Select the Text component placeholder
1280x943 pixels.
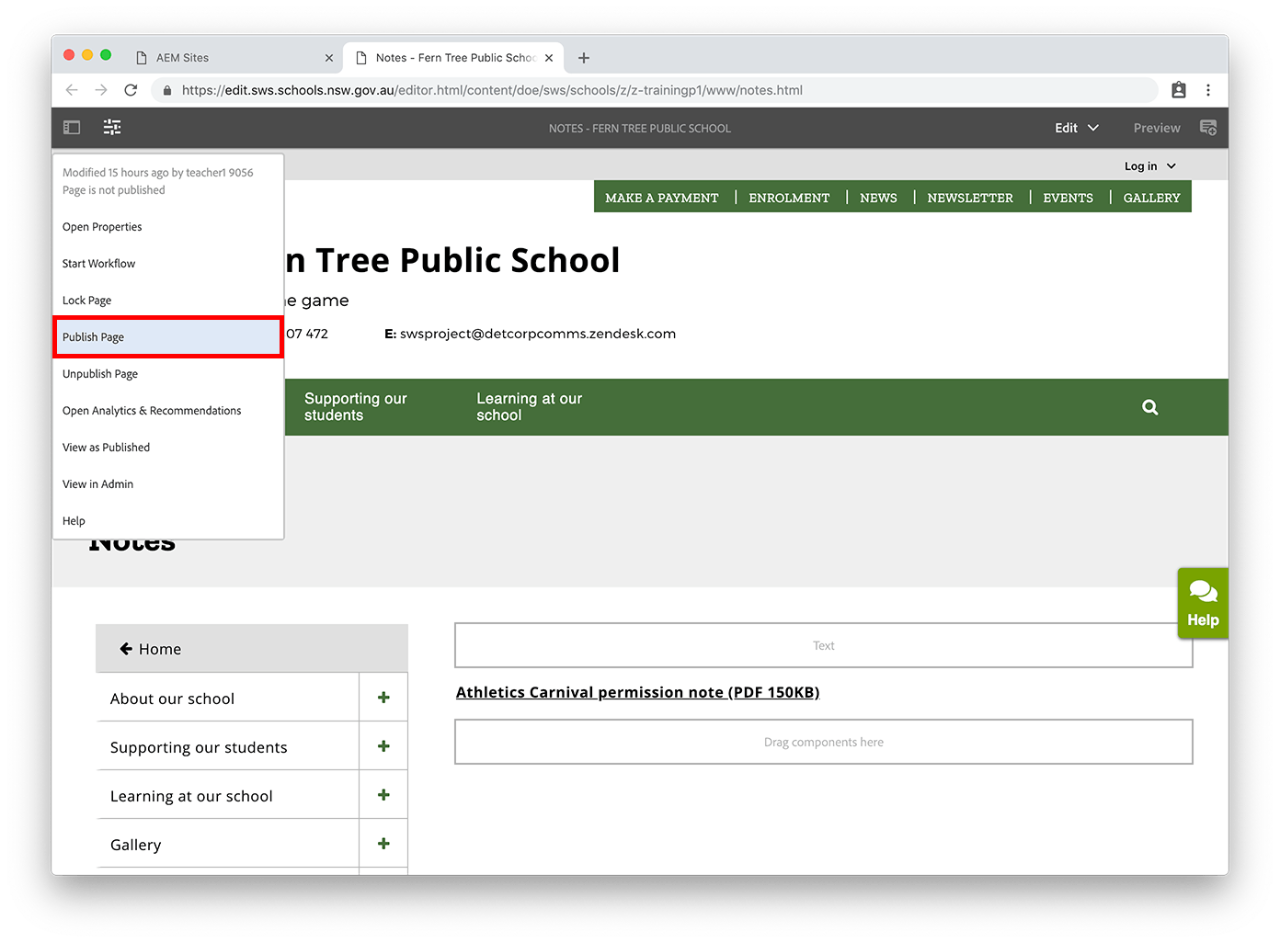tap(824, 646)
